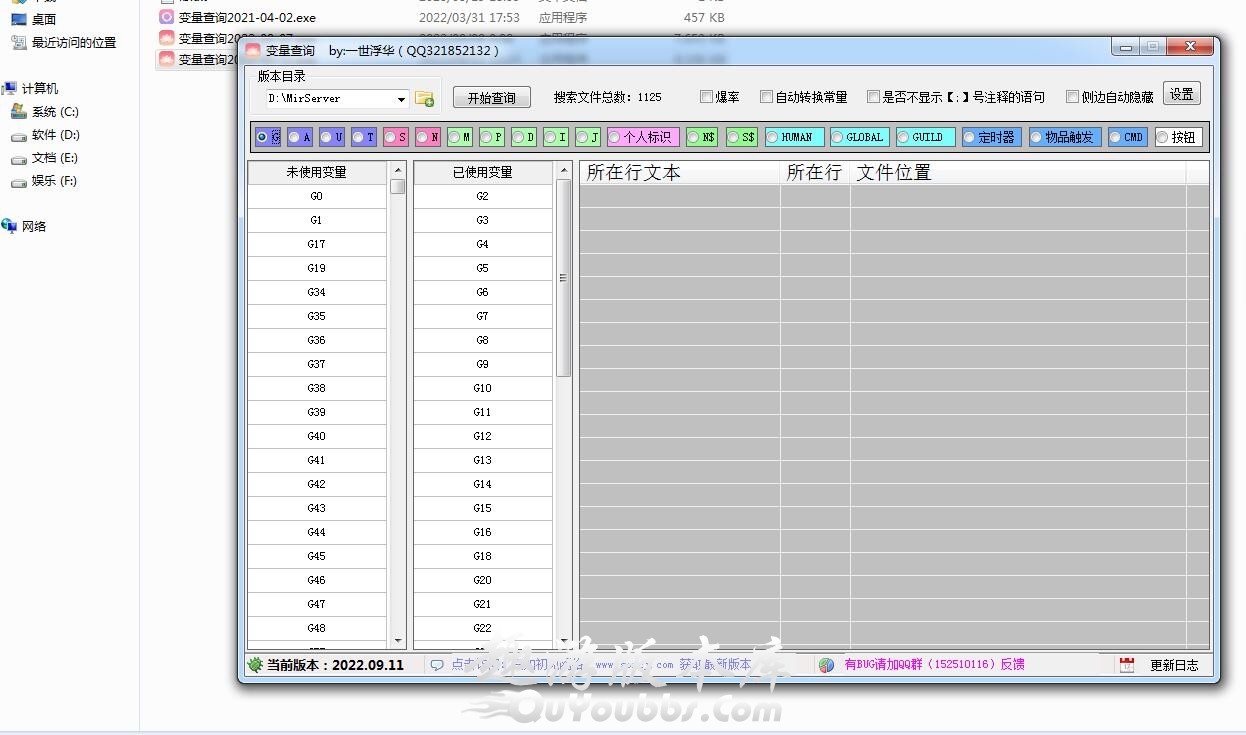This screenshot has width=1246, height=735.
Task: Click the browse folder icon beside directory path
Action: click(x=424, y=98)
